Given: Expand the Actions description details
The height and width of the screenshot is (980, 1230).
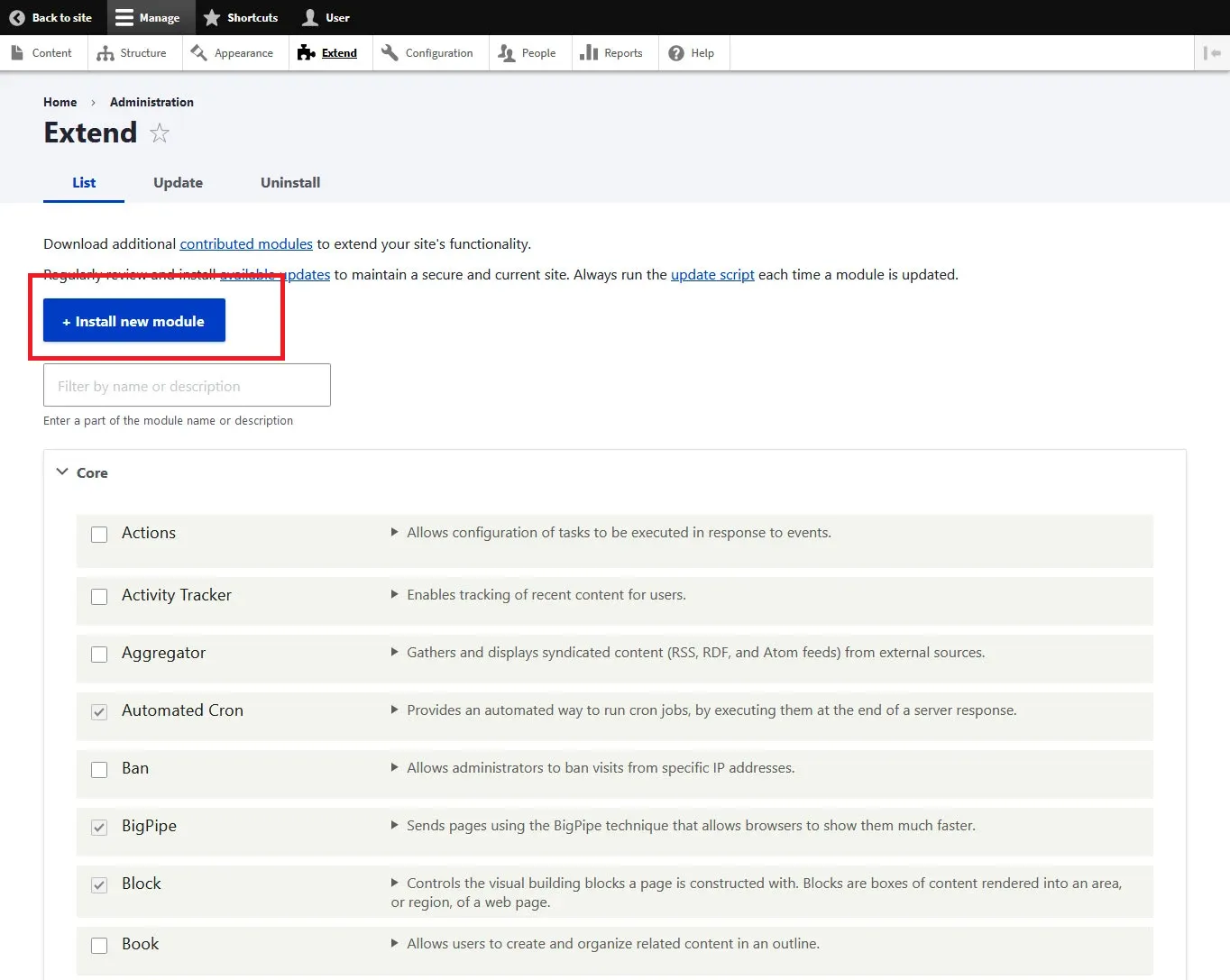Looking at the screenshot, I should pos(394,533).
